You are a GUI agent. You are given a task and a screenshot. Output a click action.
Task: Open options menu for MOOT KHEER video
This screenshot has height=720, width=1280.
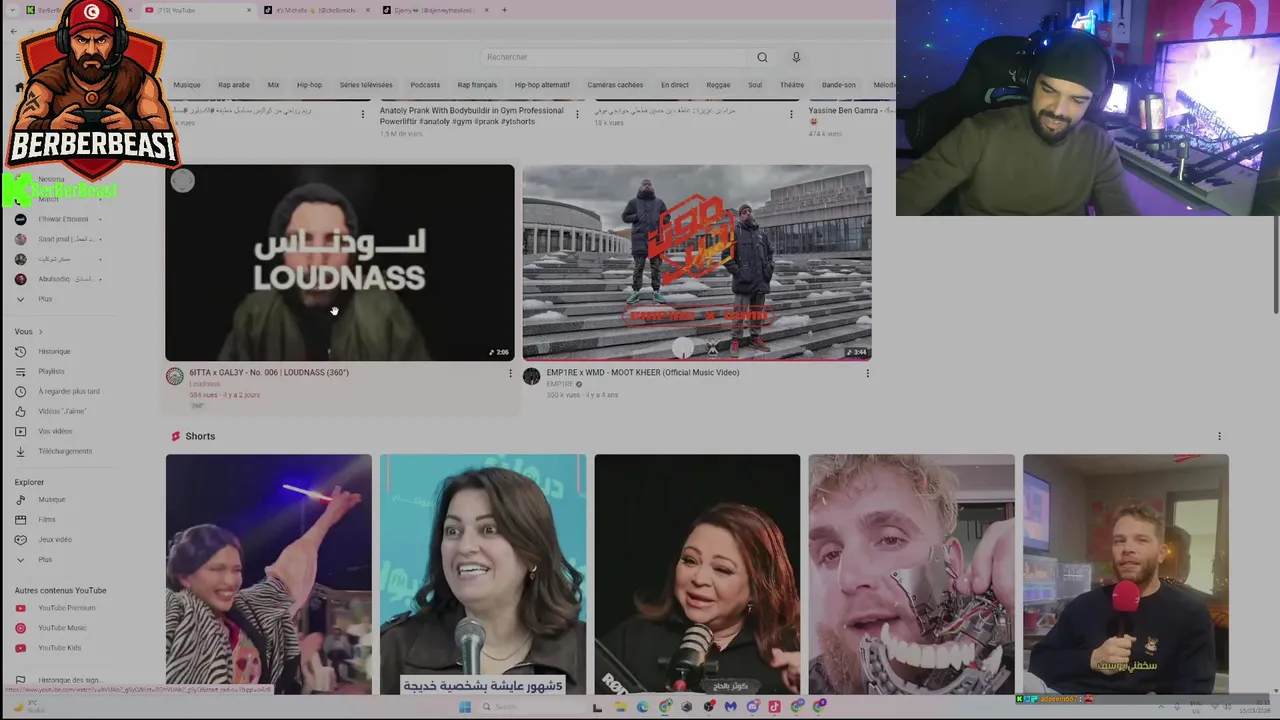(867, 373)
